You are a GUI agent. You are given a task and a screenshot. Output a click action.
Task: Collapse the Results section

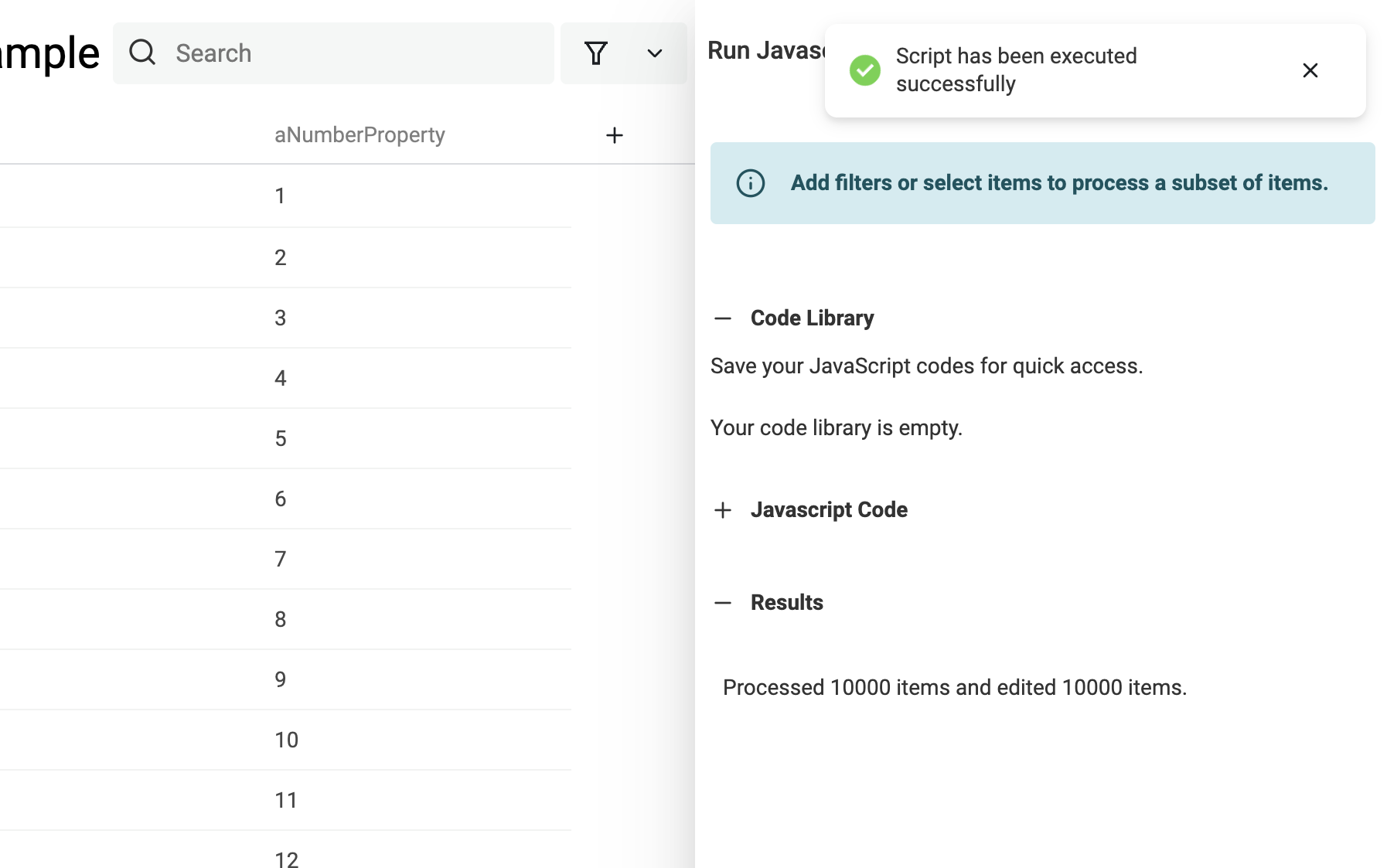point(723,603)
